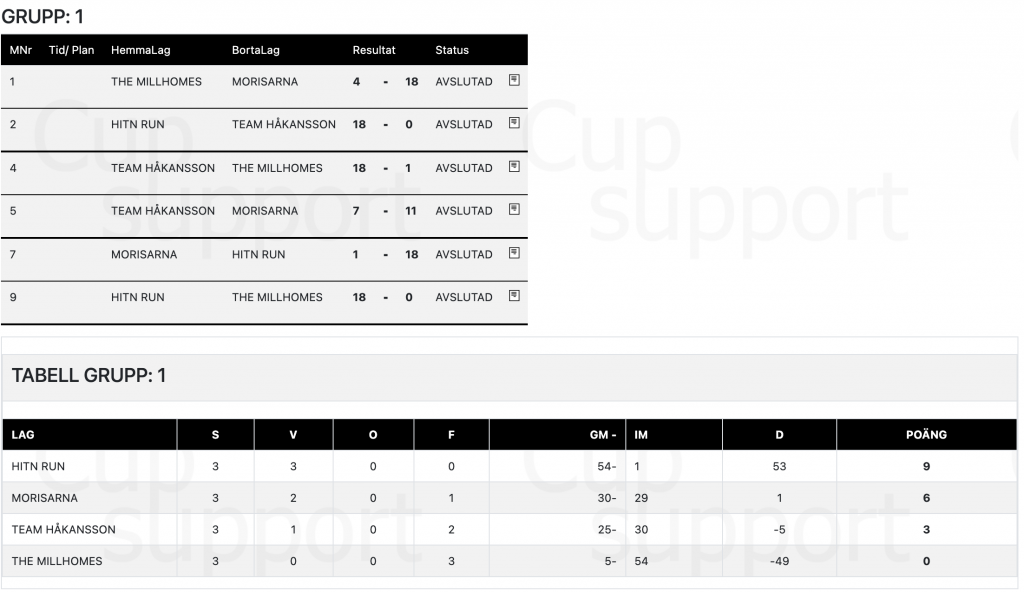Open match report icon for match 5
The width and height of the screenshot is (1024, 592).
coord(514,210)
